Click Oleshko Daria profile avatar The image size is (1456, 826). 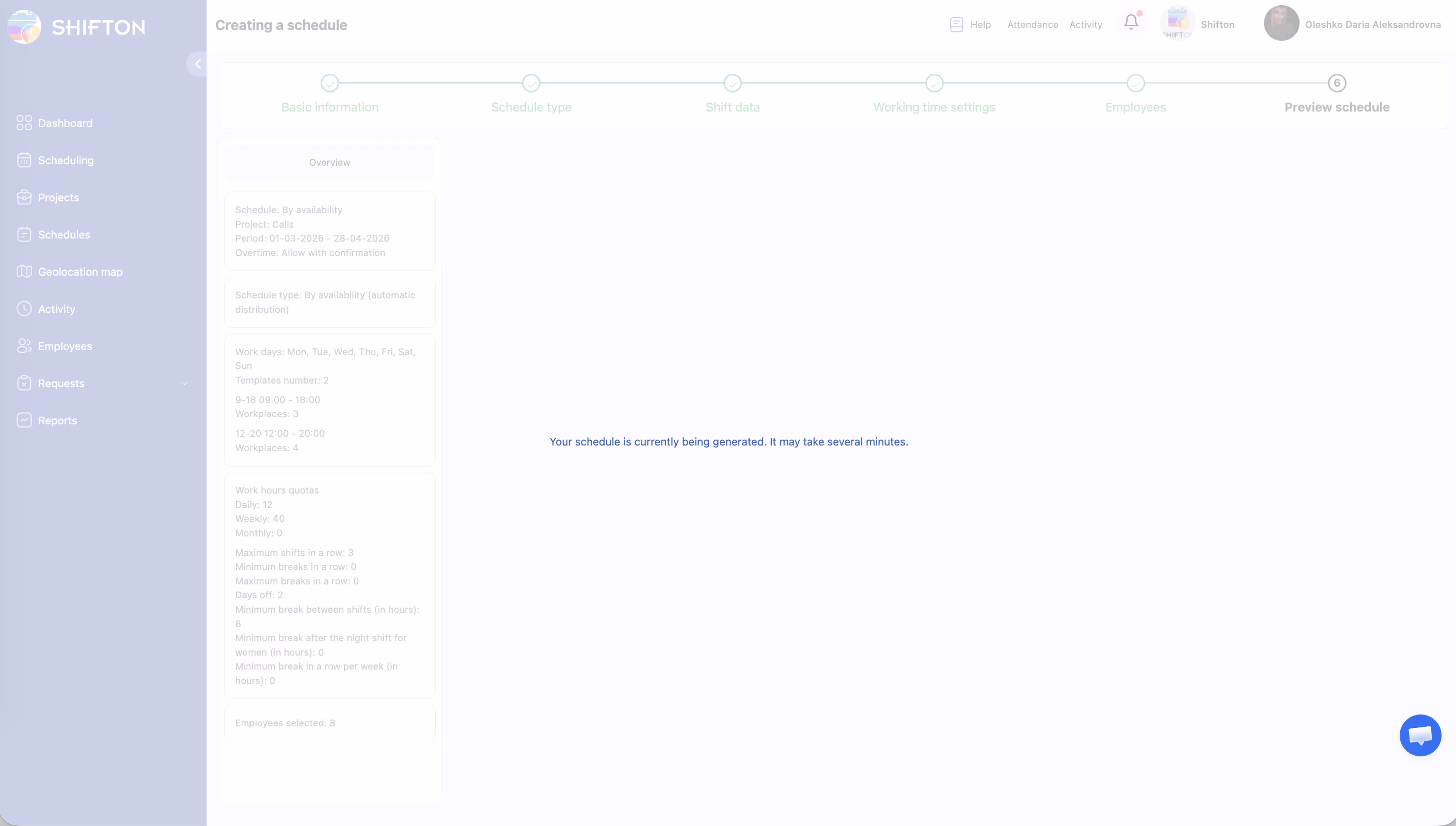coord(1281,23)
